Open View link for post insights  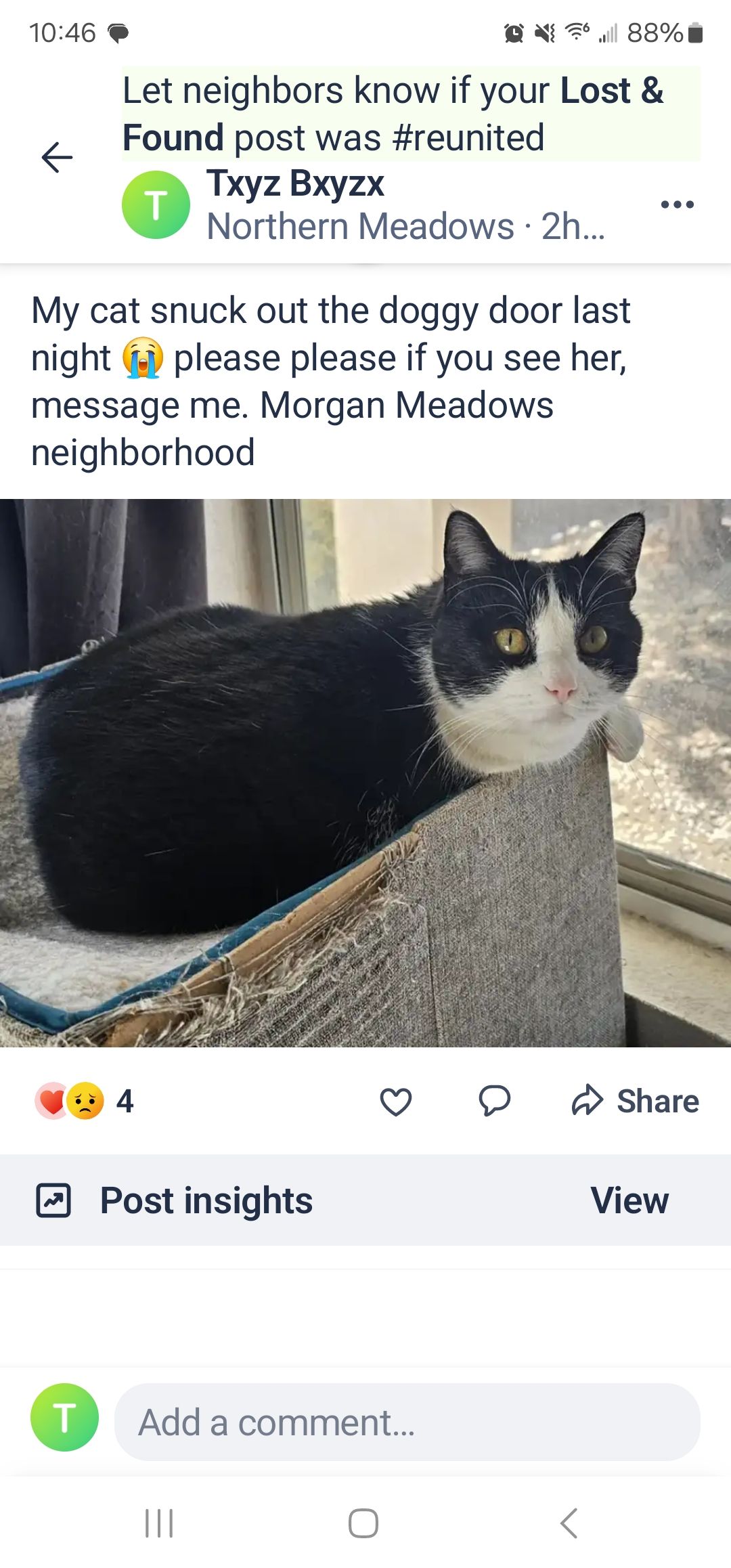click(x=629, y=1200)
